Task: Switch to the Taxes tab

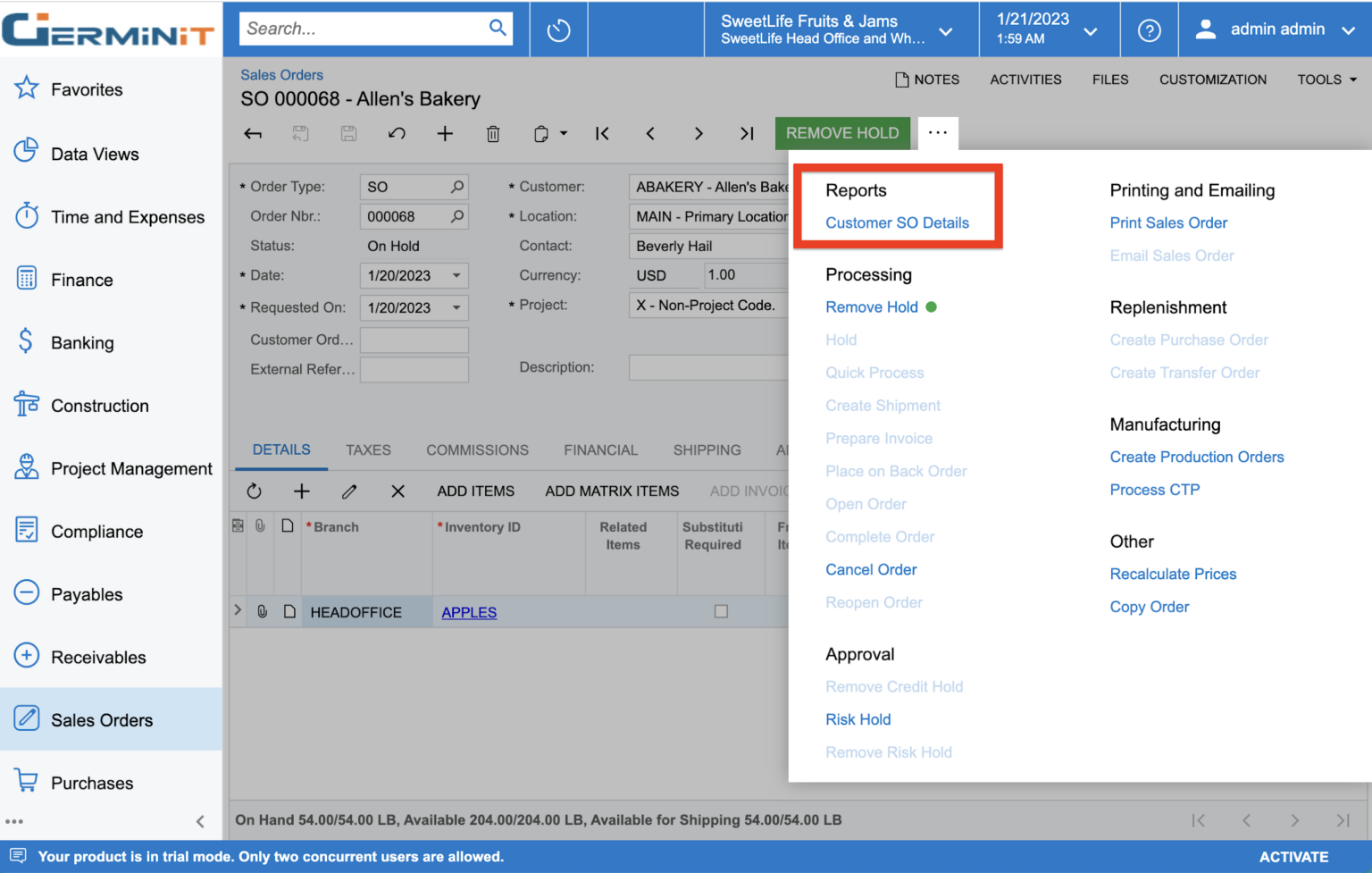Action: (368, 449)
